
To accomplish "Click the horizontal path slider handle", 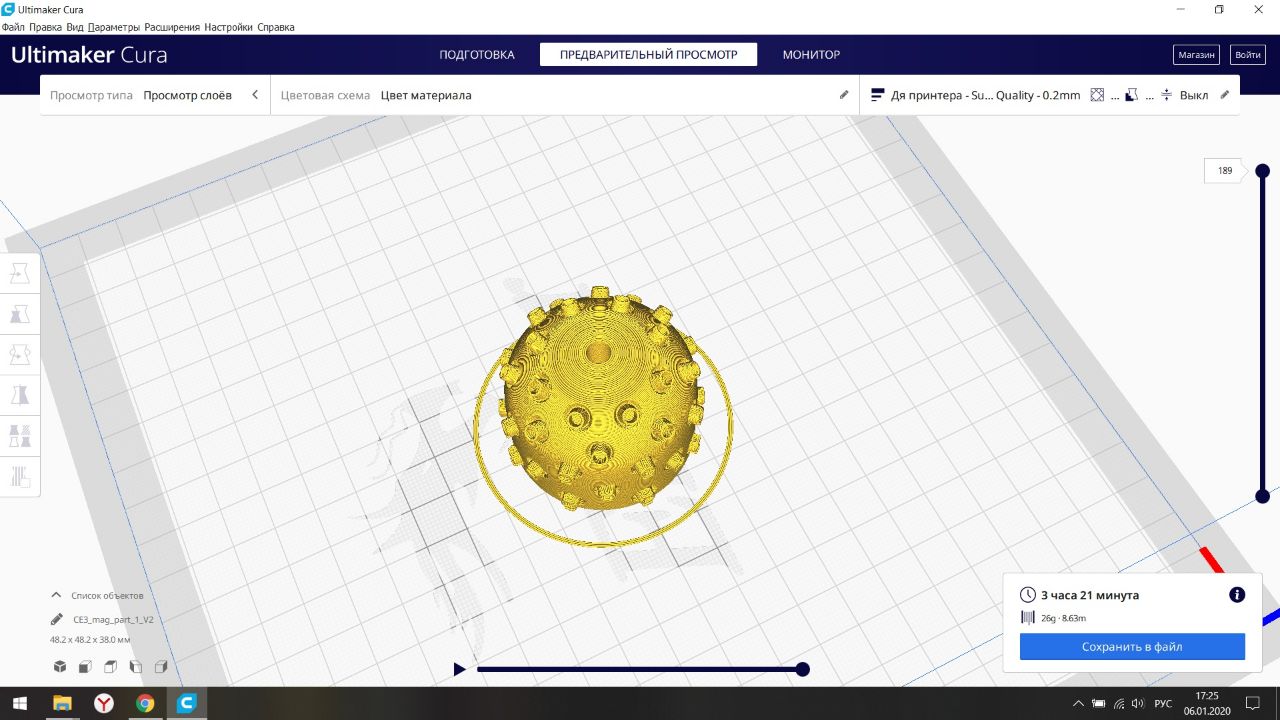I will click(x=802, y=670).
